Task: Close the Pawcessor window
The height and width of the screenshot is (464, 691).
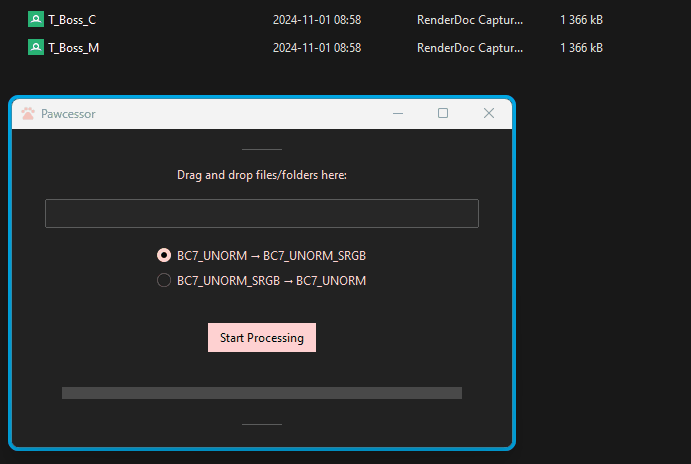Action: 489,114
